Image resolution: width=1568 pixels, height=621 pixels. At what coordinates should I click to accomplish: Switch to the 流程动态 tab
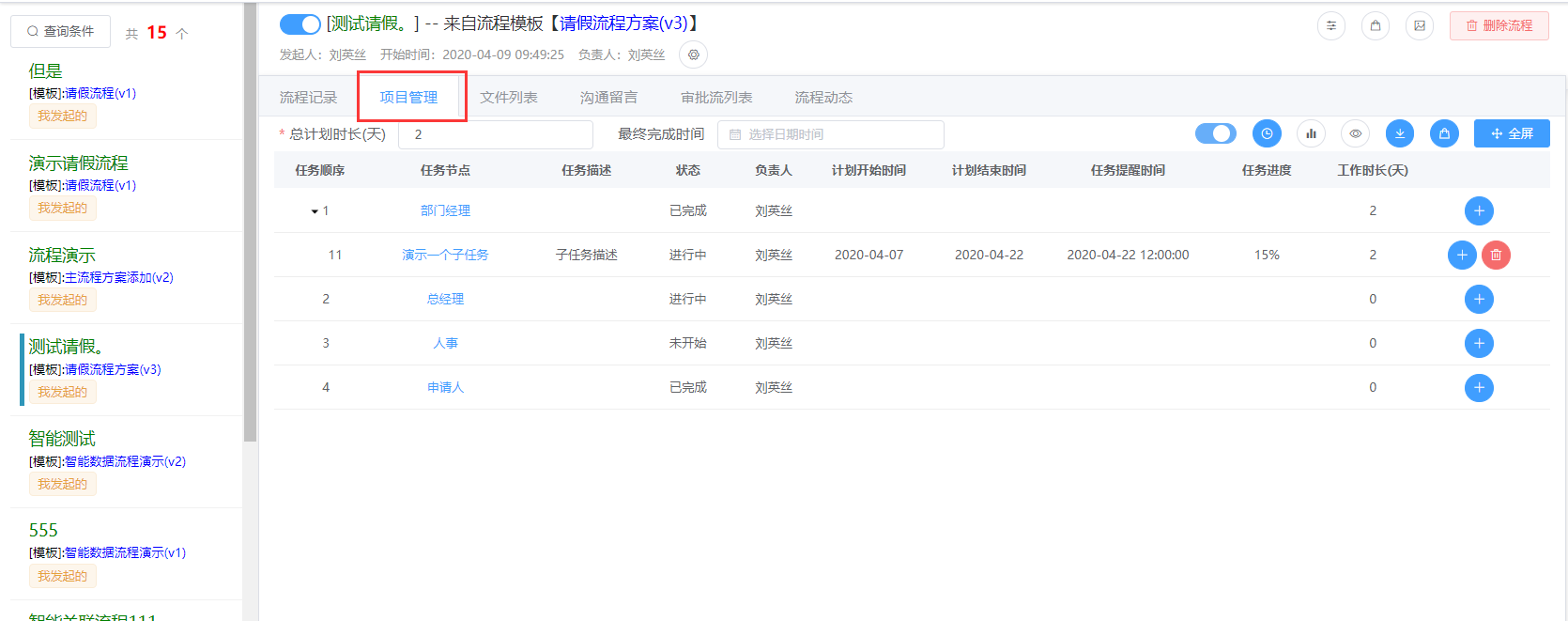tap(823, 98)
